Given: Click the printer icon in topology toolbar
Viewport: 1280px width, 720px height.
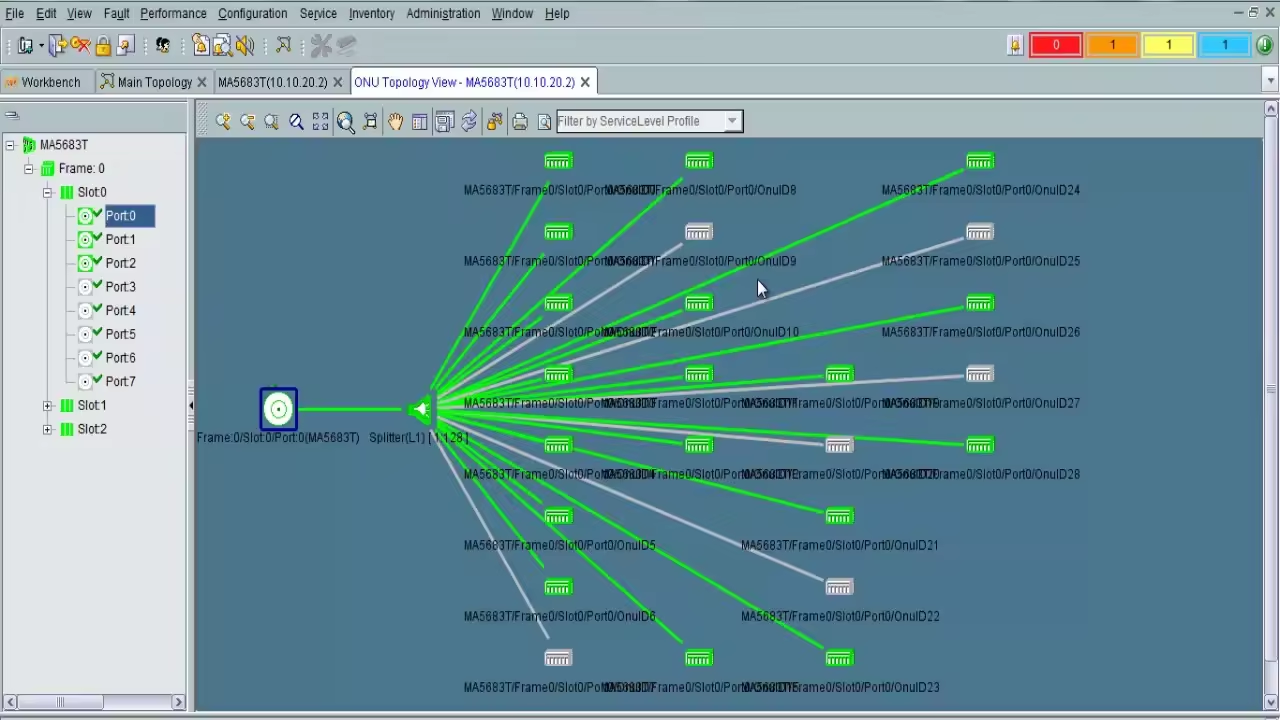Looking at the screenshot, I should click(519, 121).
